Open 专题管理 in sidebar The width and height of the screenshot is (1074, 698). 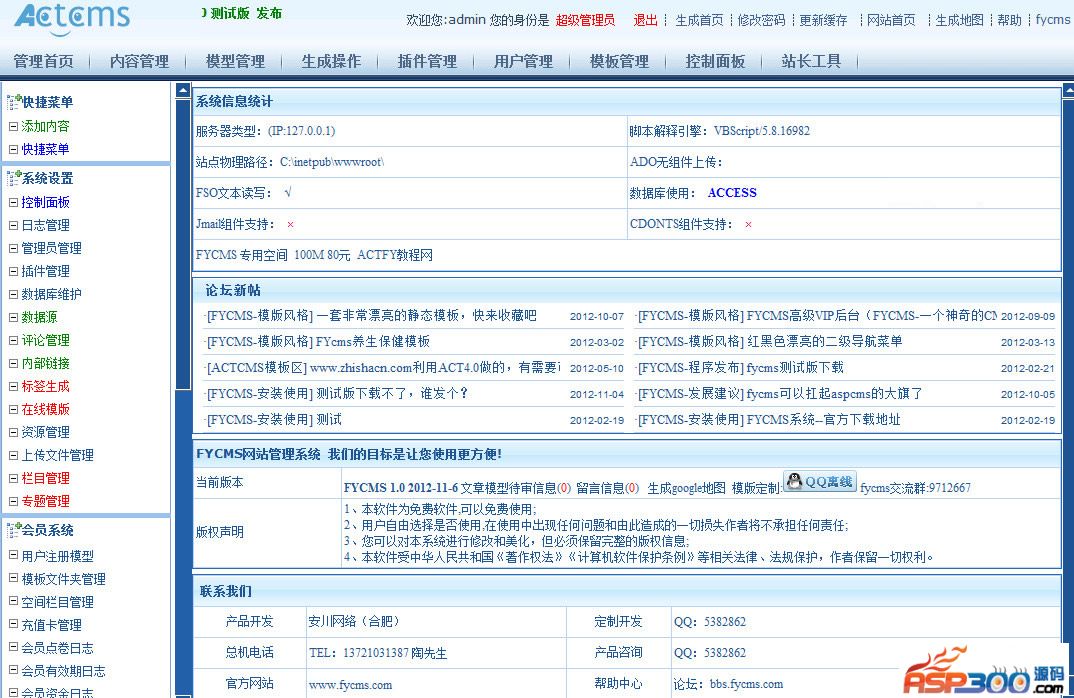coord(45,501)
